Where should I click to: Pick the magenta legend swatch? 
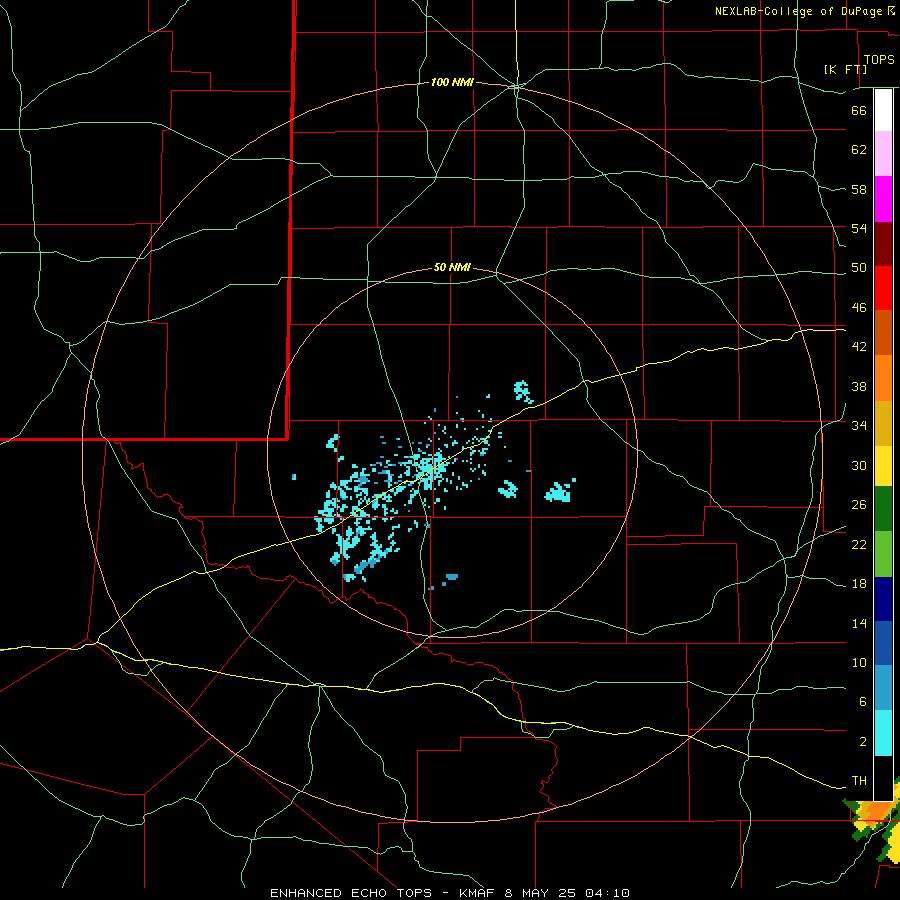(x=883, y=199)
